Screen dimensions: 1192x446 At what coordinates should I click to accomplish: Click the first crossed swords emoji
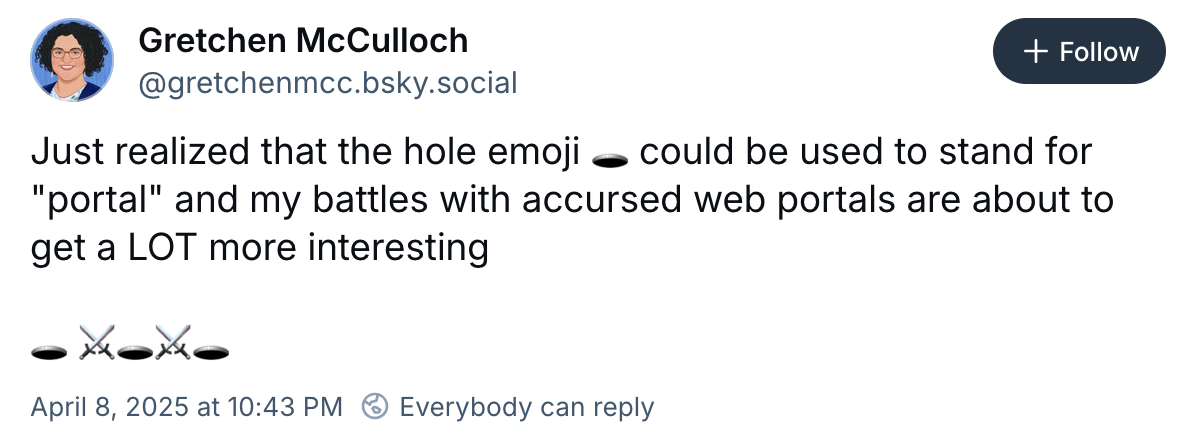click(96, 347)
